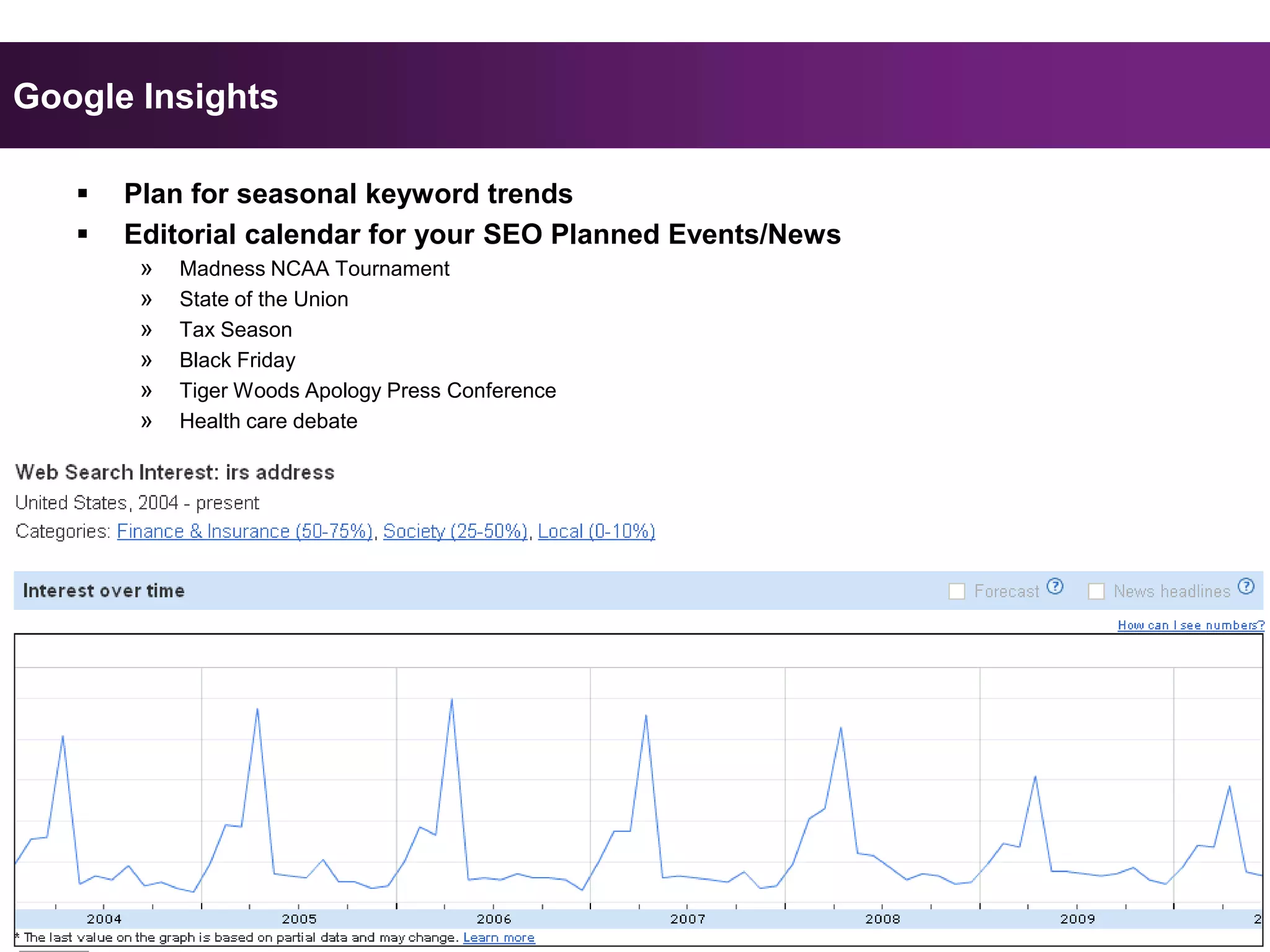Screen dimensions: 1270x952
Task: Select the 'Interest over time' header text
Action: pos(104,591)
